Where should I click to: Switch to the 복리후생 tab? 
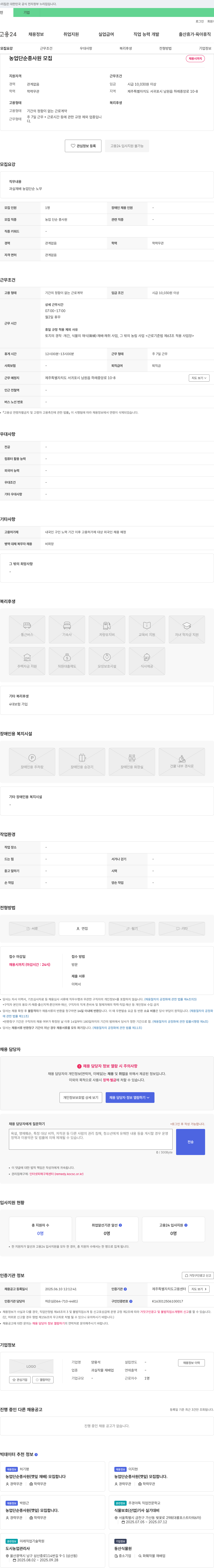[x=126, y=48]
